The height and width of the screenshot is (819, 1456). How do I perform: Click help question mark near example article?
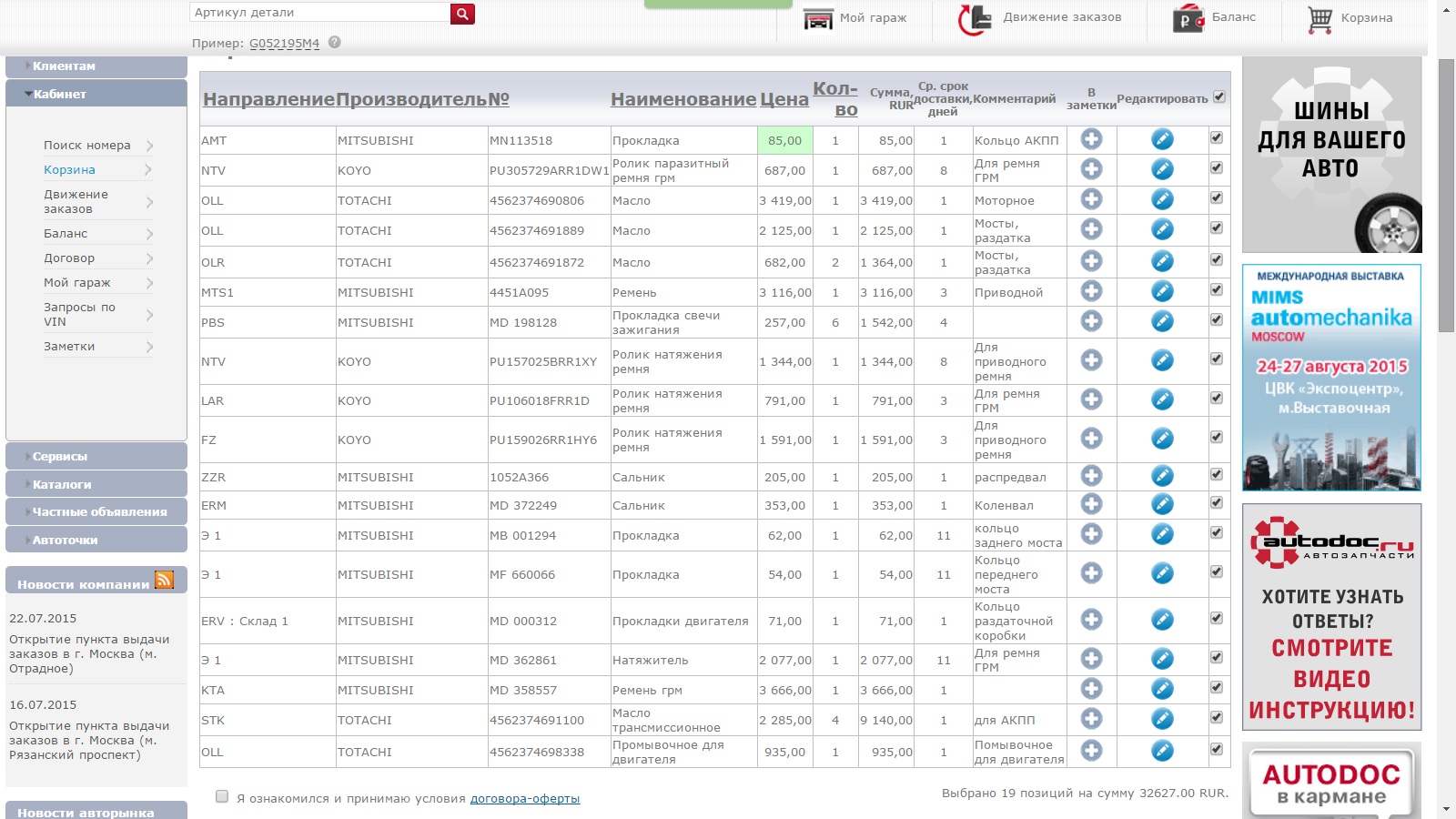pyautogui.click(x=335, y=43)
